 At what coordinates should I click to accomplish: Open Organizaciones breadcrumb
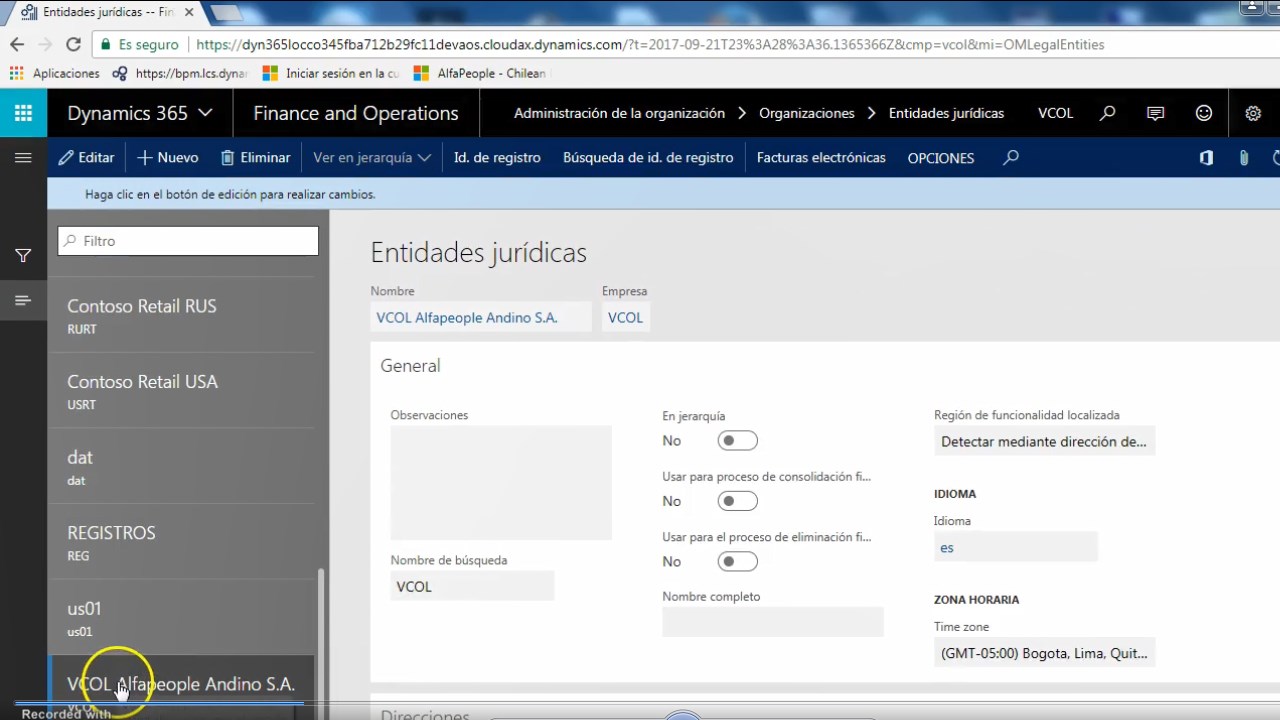(807, 113)
